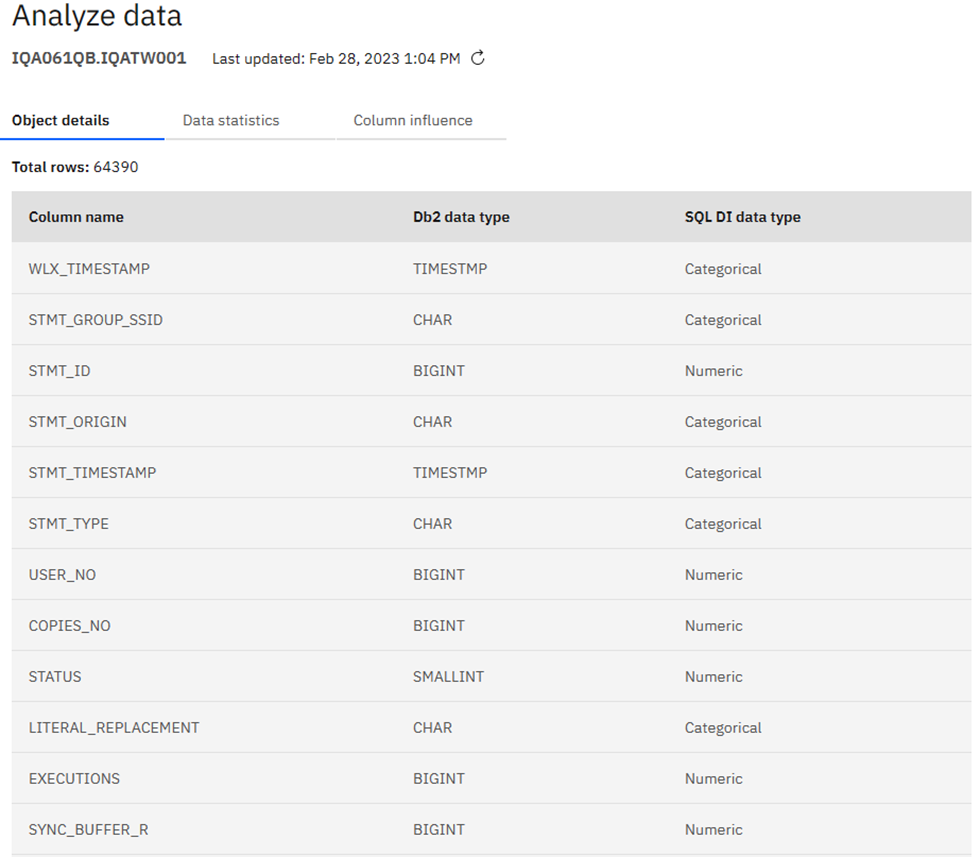
Task: Click the COPIES_NO column name
Action: click(x=69, y=626)
